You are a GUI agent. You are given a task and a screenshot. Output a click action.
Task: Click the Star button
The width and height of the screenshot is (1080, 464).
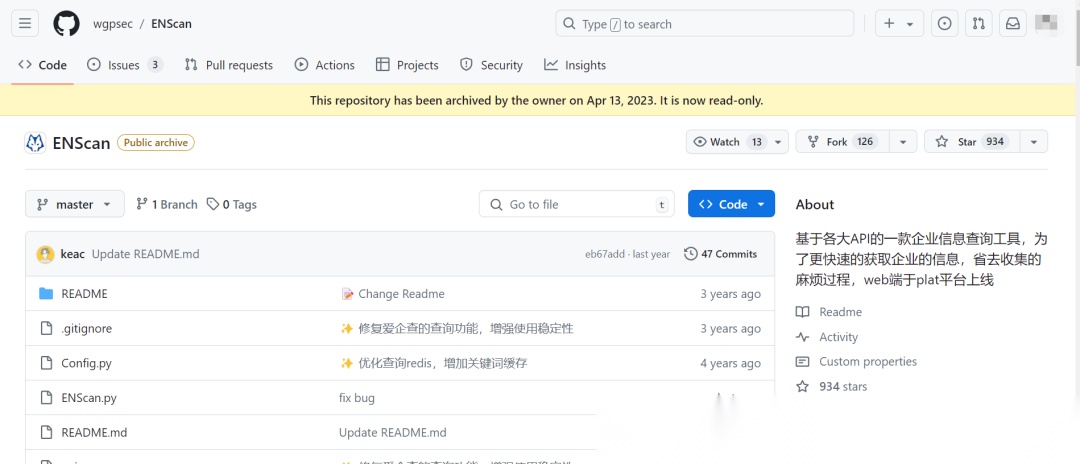coord(972,142)
